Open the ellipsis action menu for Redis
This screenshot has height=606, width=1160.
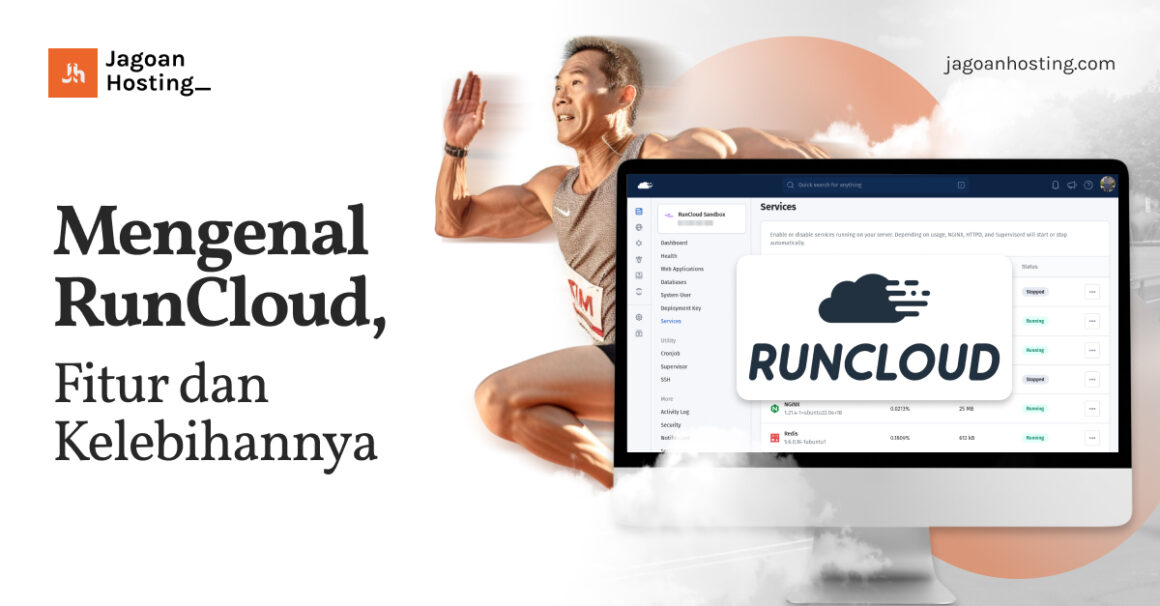(x=1091, y=437)
